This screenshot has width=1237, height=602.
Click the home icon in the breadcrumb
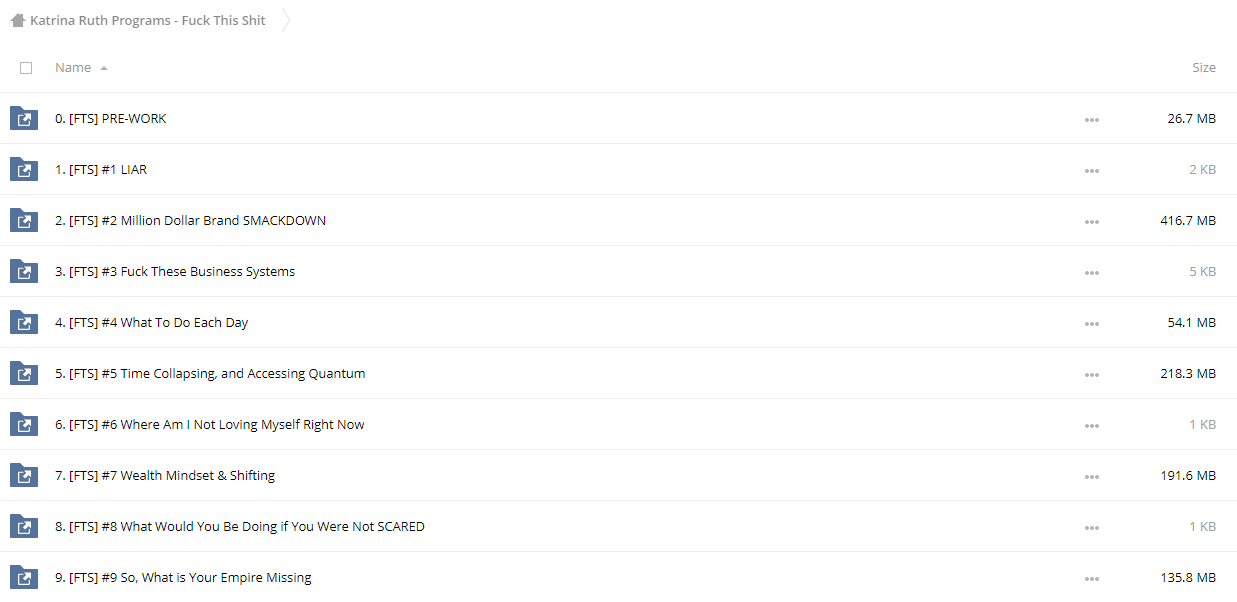pyautogui.click(x=18, y=20)
